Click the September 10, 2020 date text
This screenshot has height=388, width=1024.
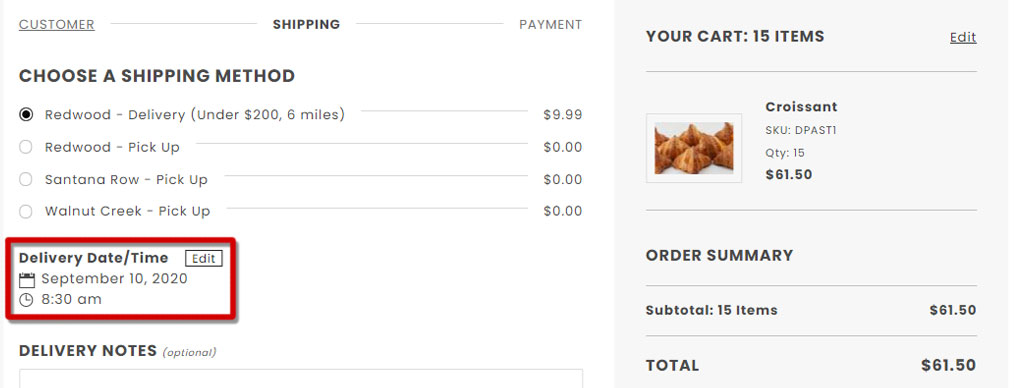(114, 279)
